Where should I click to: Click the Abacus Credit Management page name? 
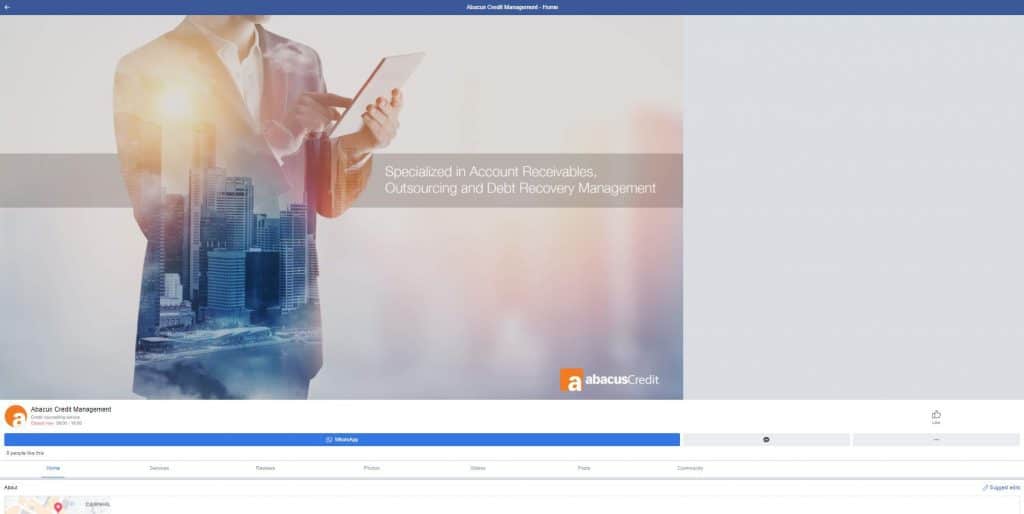pyautogui.click(x=71, y=410)
